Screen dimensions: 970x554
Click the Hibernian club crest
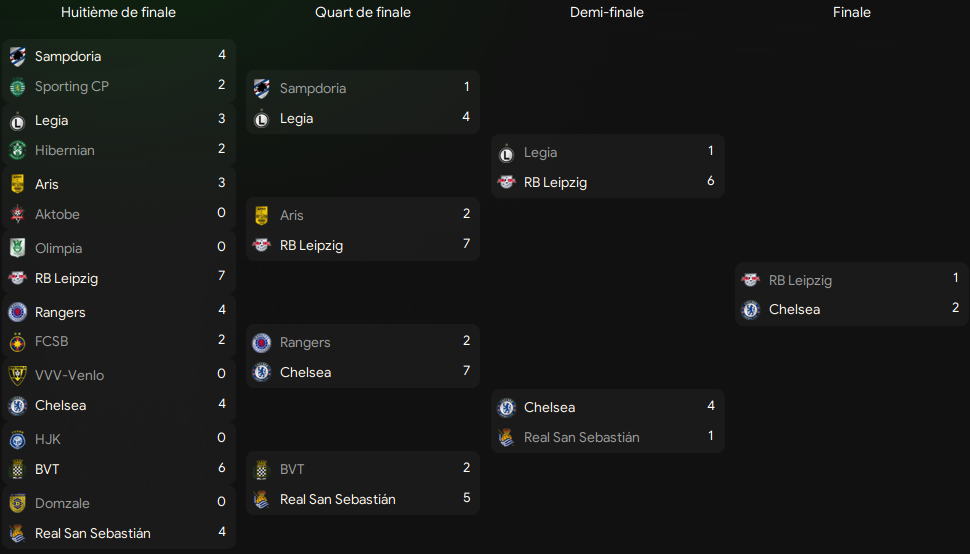tap(17, 151)
